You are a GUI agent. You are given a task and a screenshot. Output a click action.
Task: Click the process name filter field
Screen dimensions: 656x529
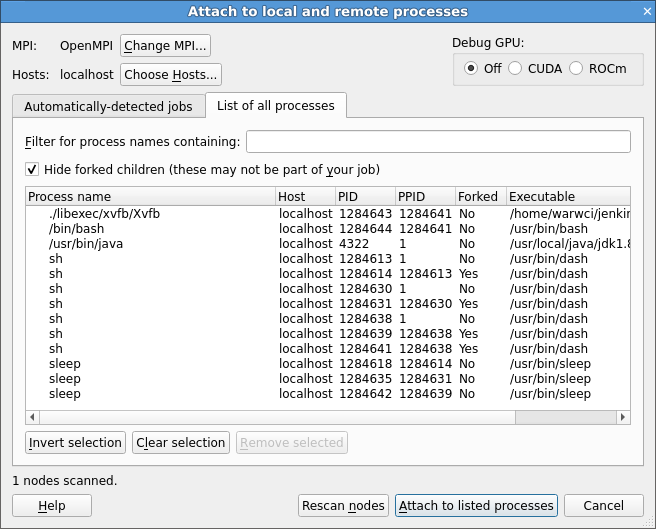[x=438, y=141]
